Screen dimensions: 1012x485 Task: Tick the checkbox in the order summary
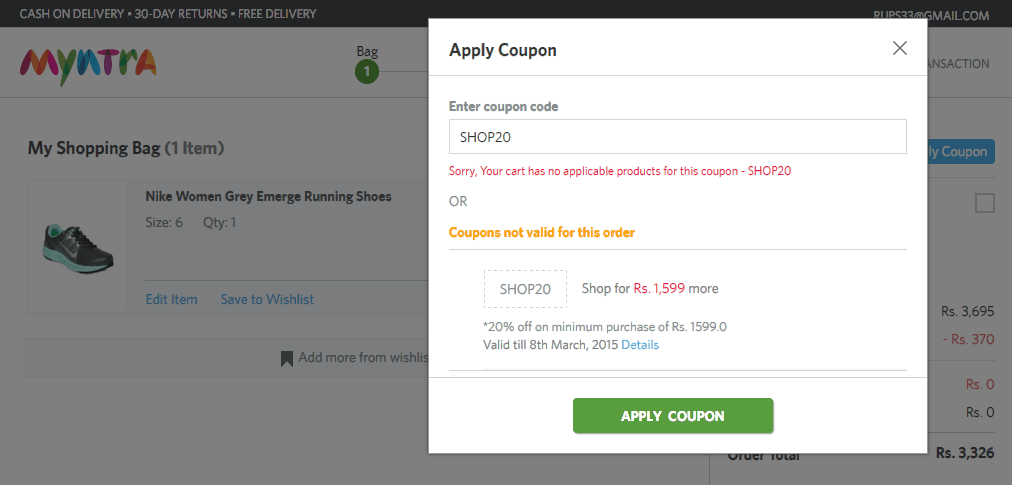point(984,204)
